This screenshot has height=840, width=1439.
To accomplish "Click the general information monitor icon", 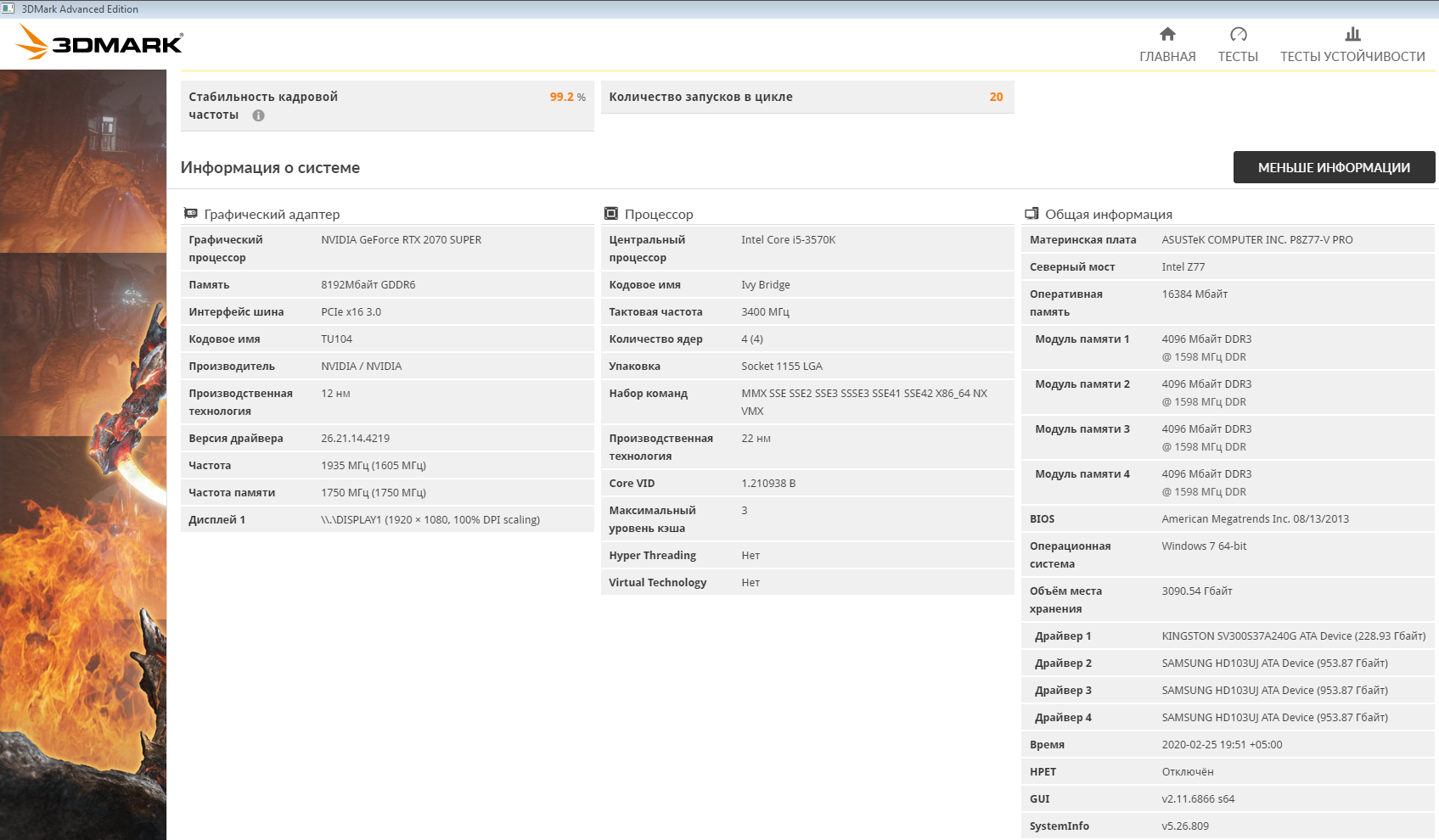I will tap(1031, 214).
